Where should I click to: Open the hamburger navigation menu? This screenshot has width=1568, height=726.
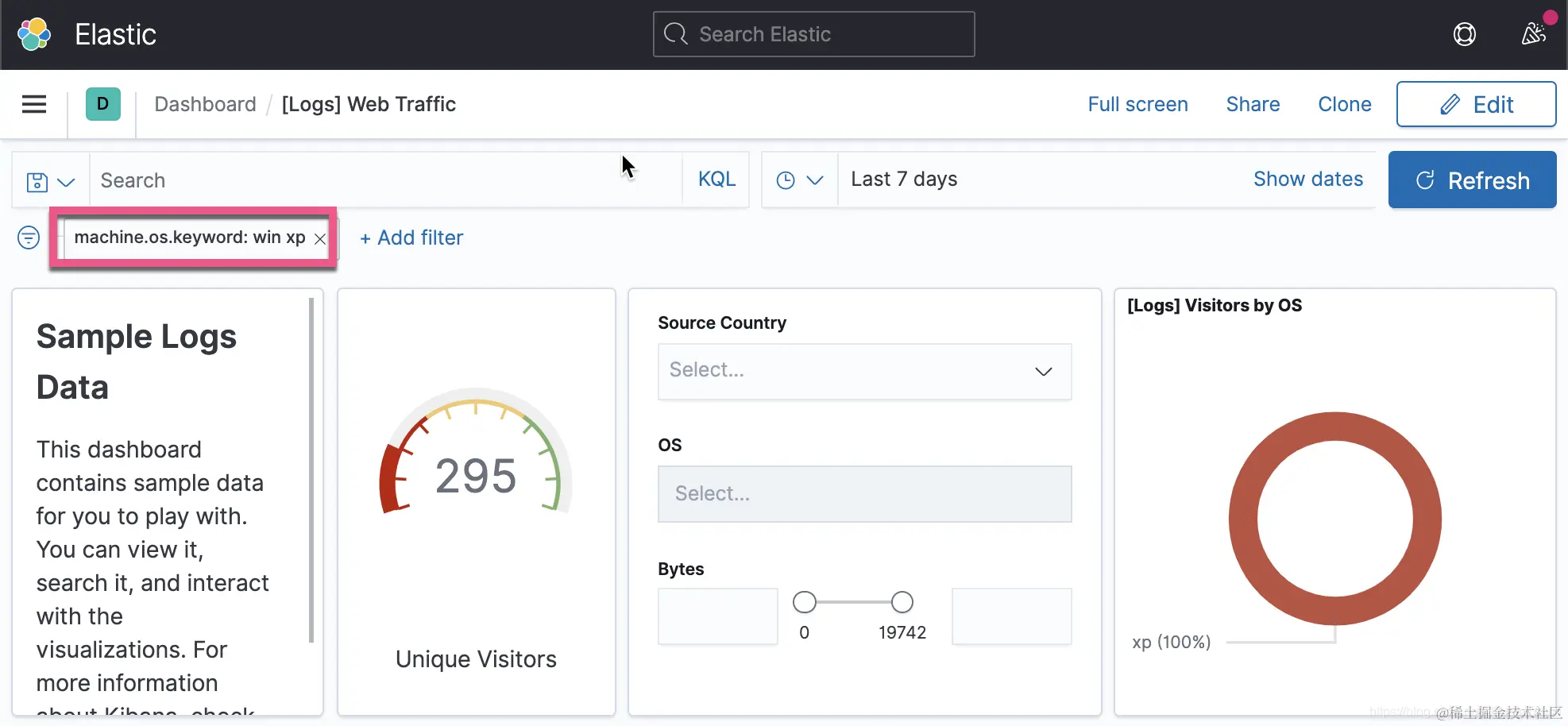(34, 104)
